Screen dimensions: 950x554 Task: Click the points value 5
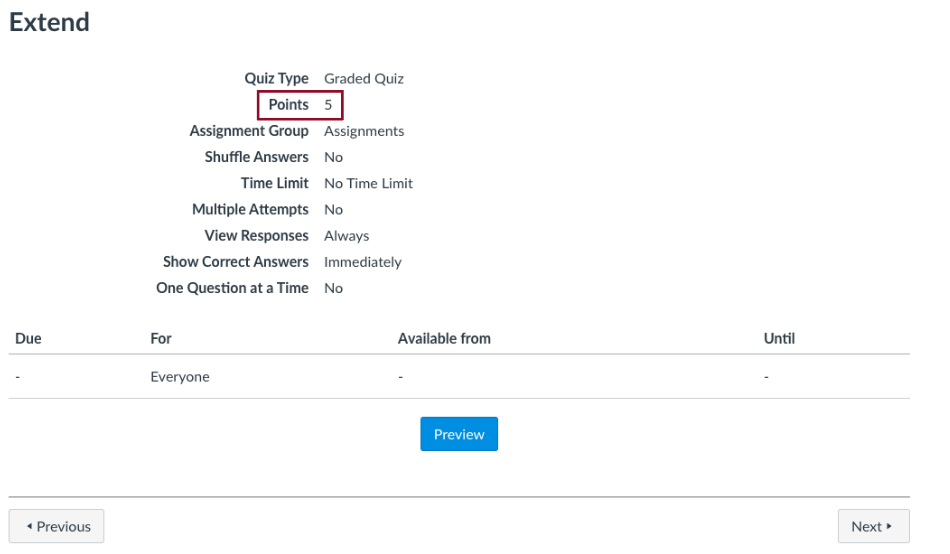[328, 105]
